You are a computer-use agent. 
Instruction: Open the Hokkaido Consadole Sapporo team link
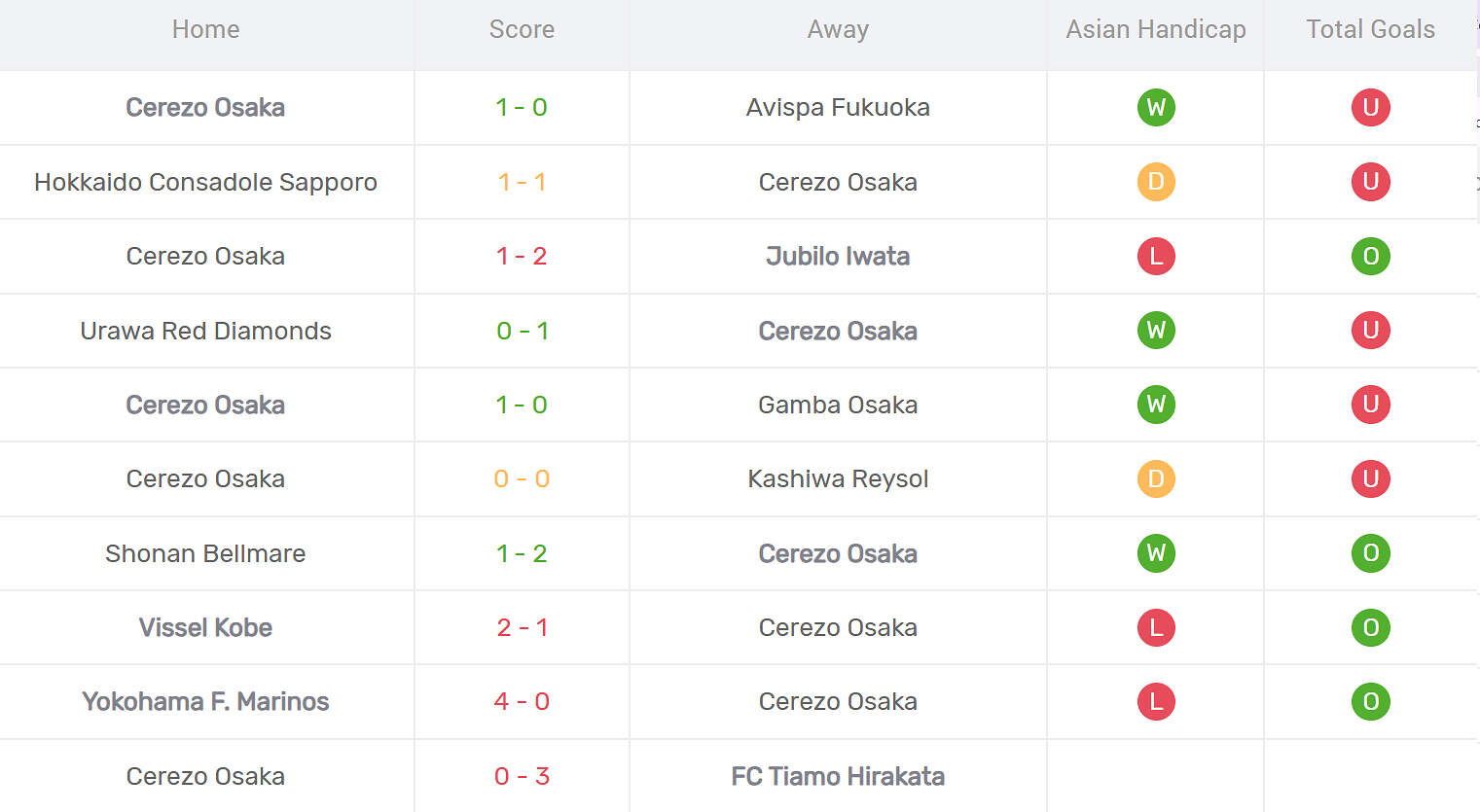click(x=205, y=182)
